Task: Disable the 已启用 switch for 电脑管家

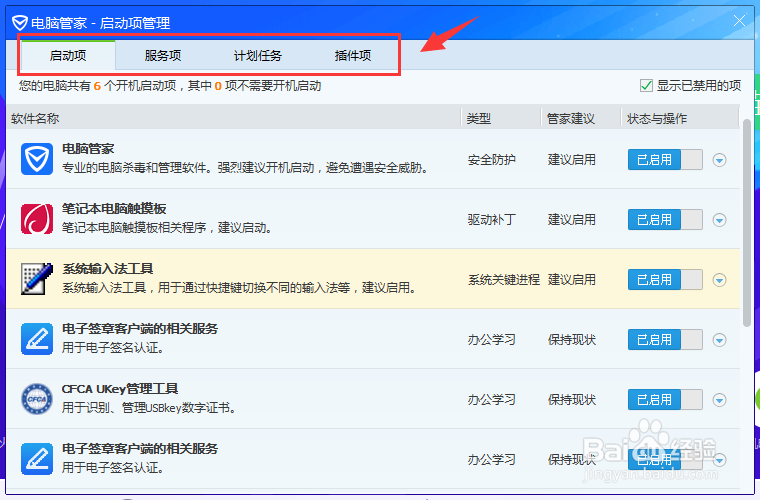Action: click(665, 159)
